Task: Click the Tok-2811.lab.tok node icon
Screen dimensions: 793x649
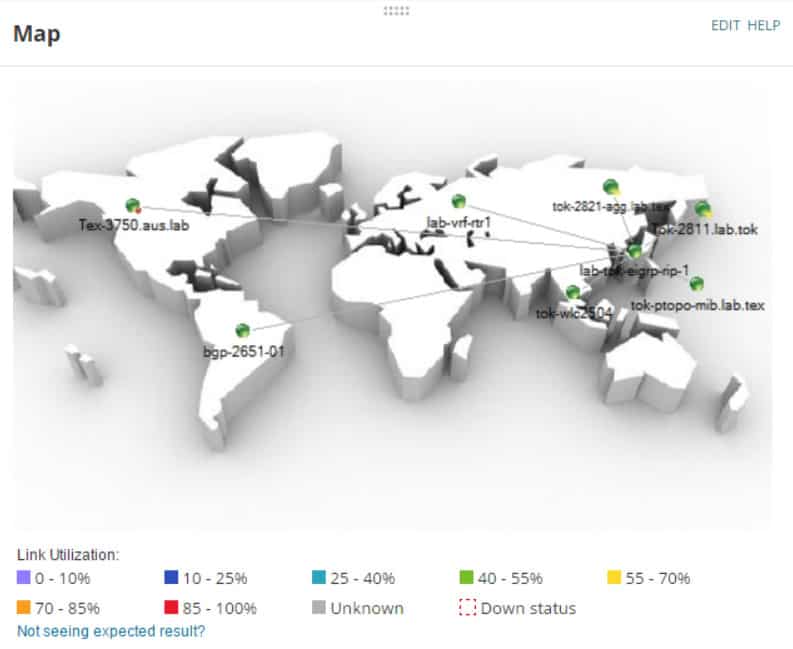Action: pyautogui.click(x=702, y=209)
